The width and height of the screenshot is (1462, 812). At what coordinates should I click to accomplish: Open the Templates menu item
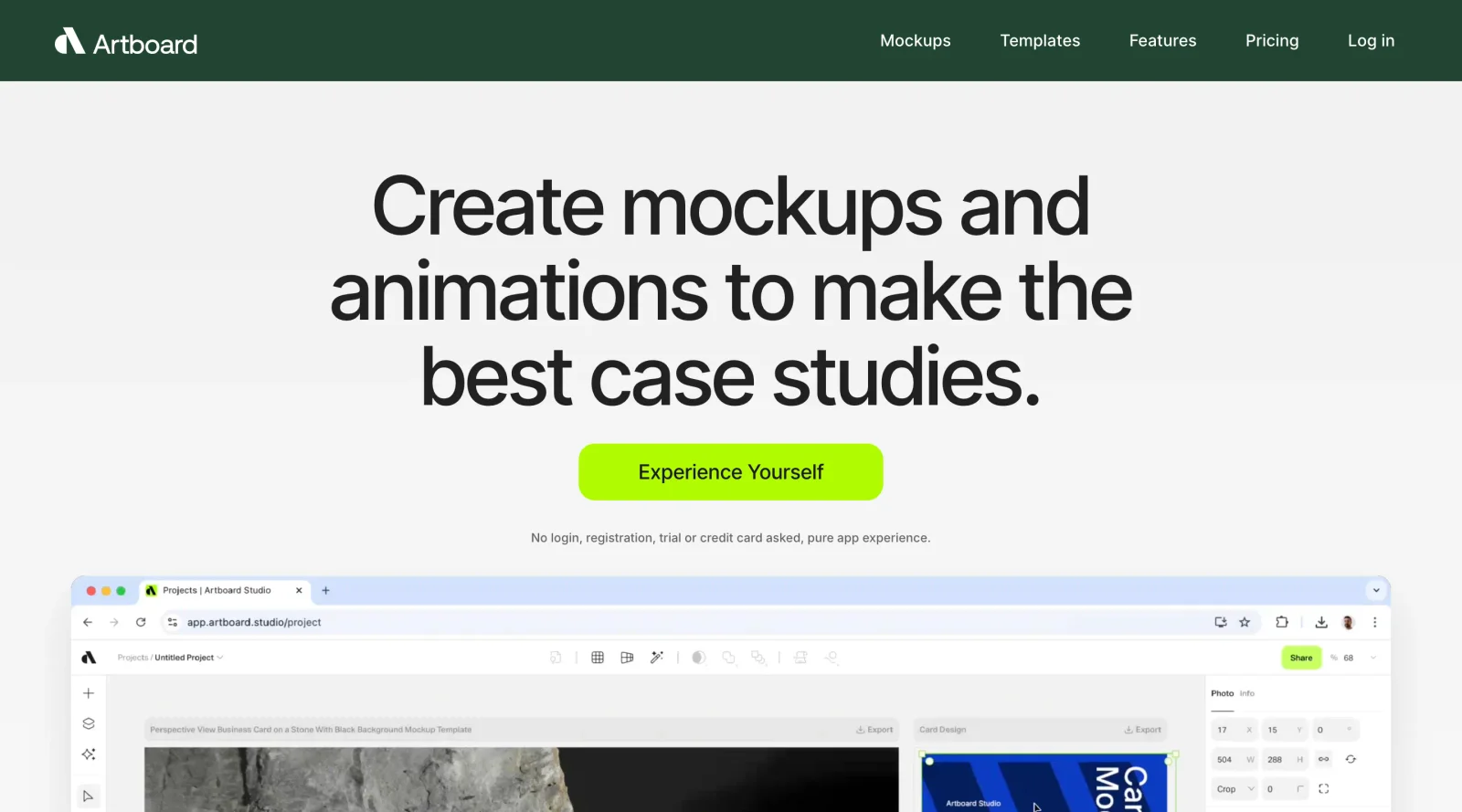(1040, 40)
